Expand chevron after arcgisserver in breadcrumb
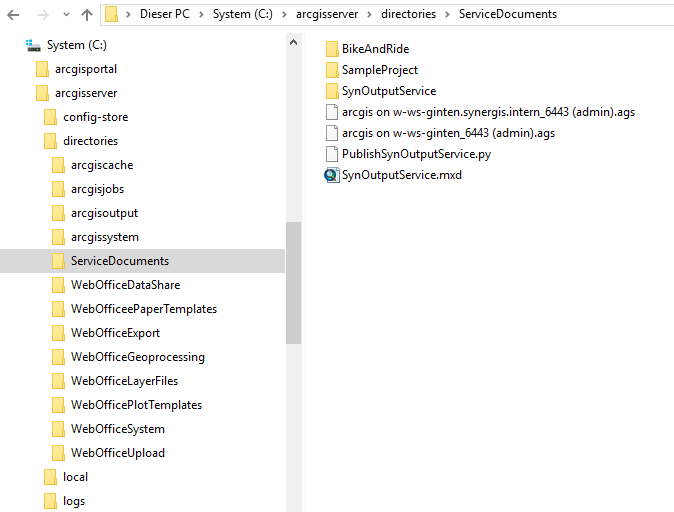Image resolution: width=674 pixels, height=512 pixels. click(x=369, y=15)
